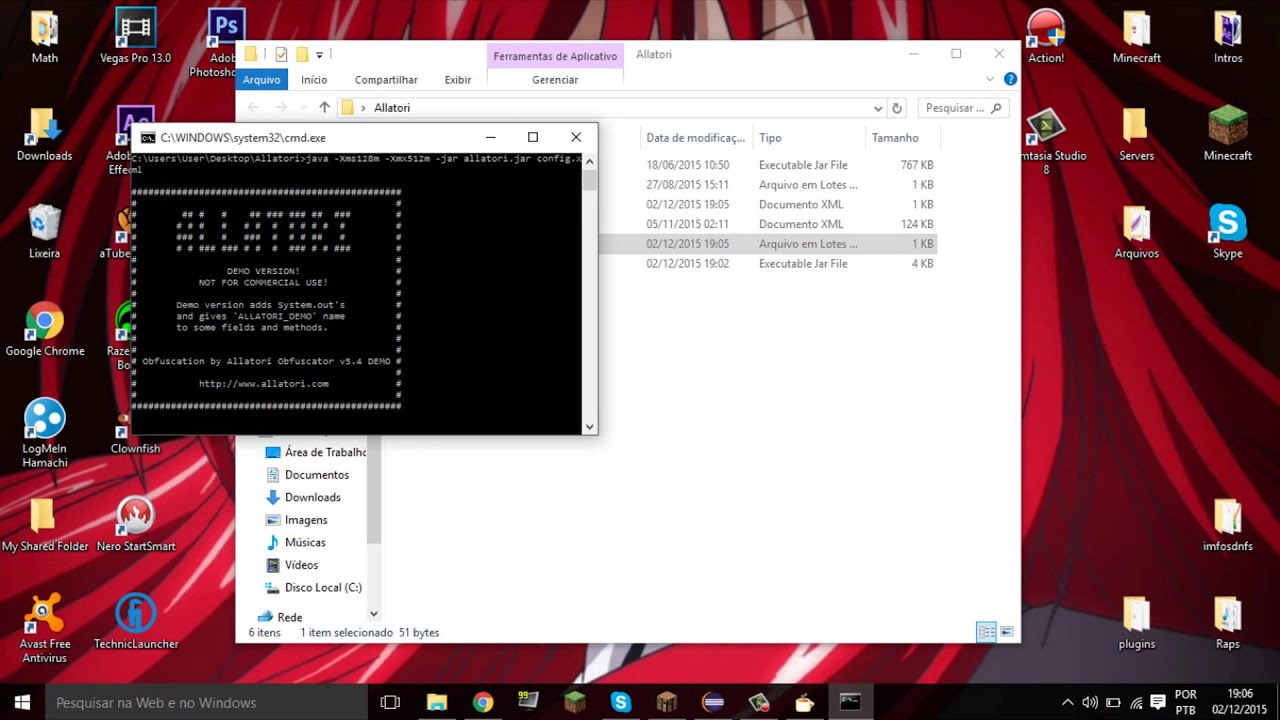Open the Action Center notification icon
This screenshot has height=720, width=1280.
tap(1157, 702)
